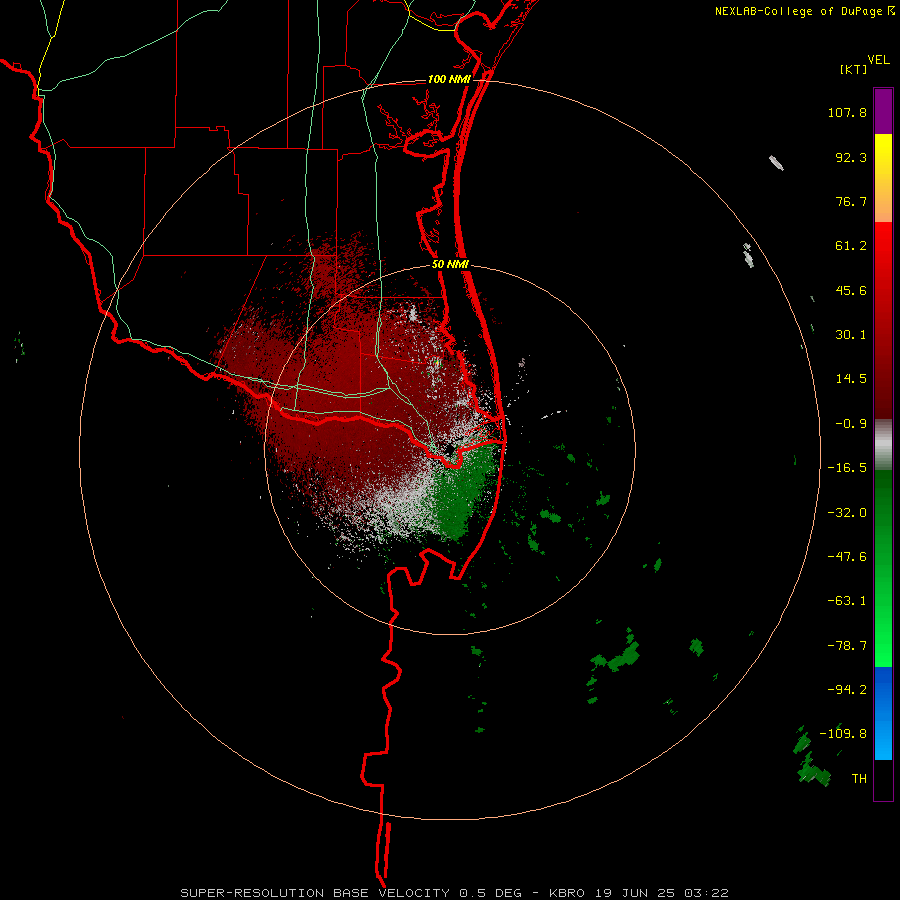
Task: Click the -47.6 velocity legend value
Action: pos(847,557)
